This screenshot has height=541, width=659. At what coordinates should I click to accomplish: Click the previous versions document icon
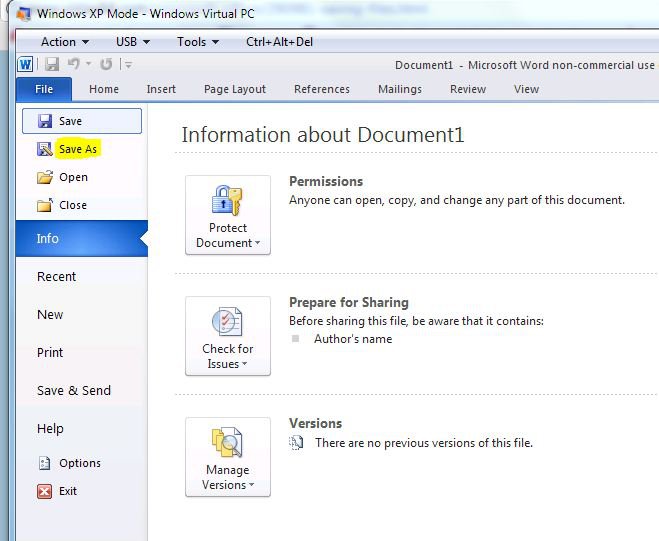coord(296,443)
